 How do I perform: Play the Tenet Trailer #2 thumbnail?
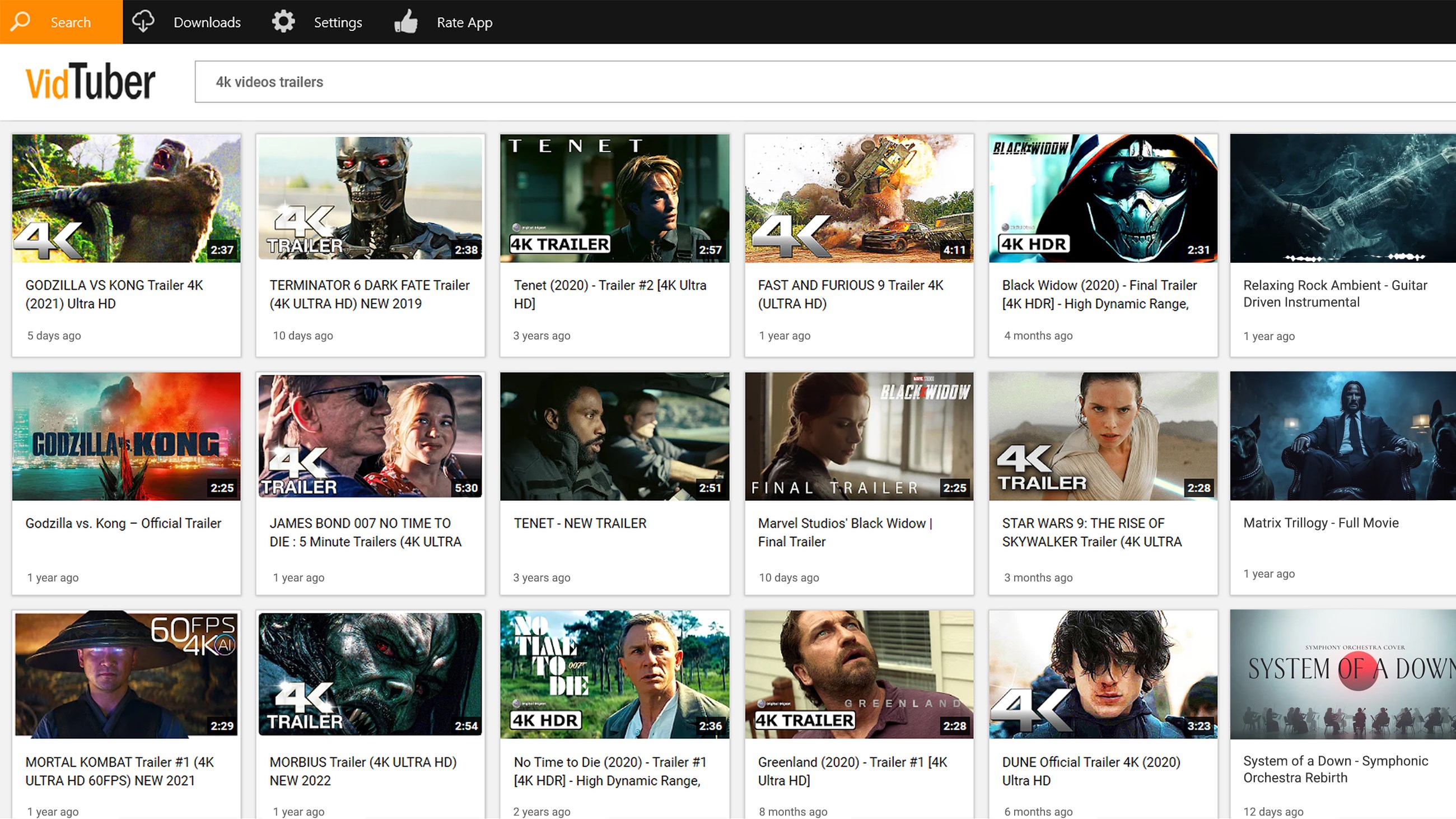pos(614,198)
